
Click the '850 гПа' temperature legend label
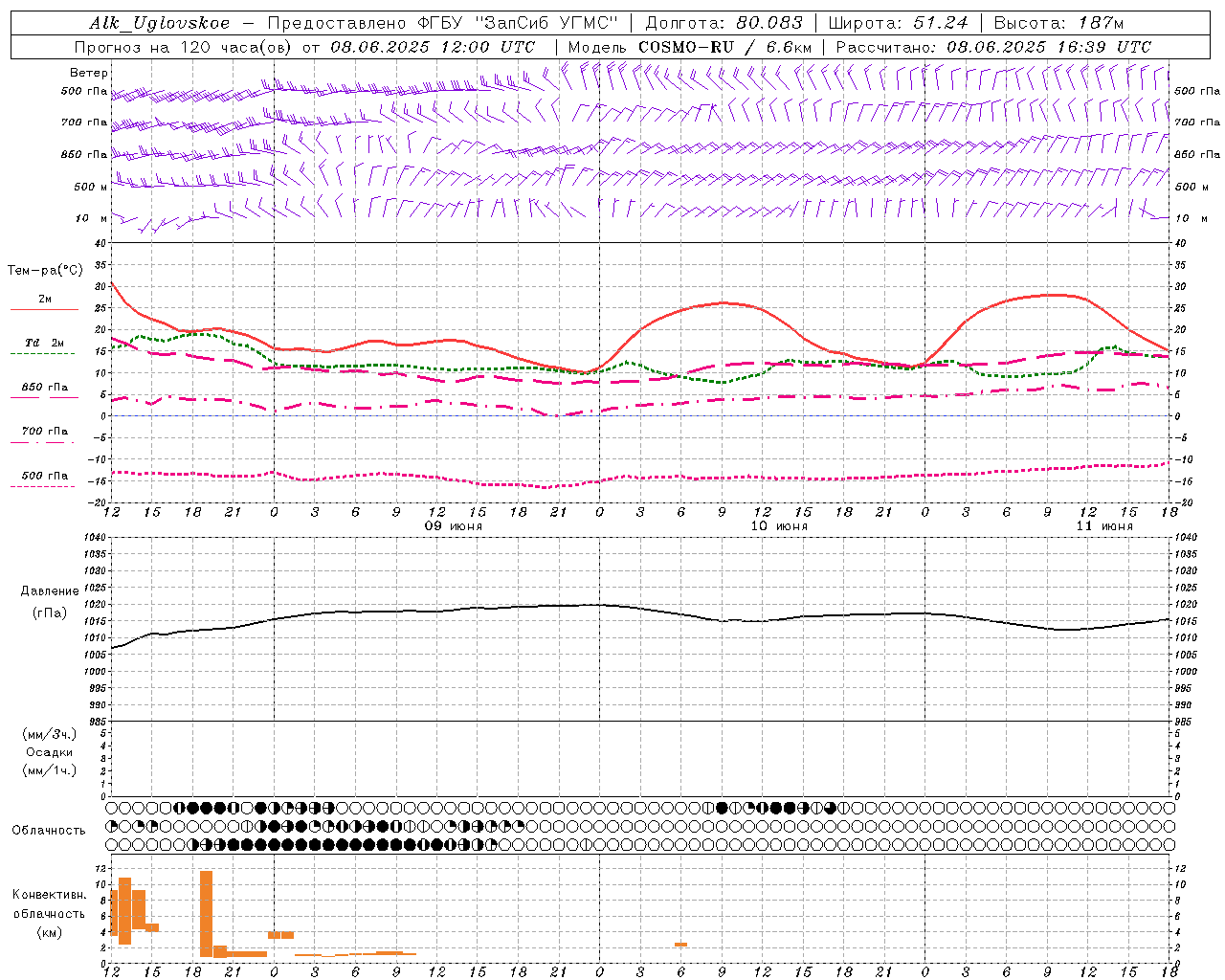44,388
